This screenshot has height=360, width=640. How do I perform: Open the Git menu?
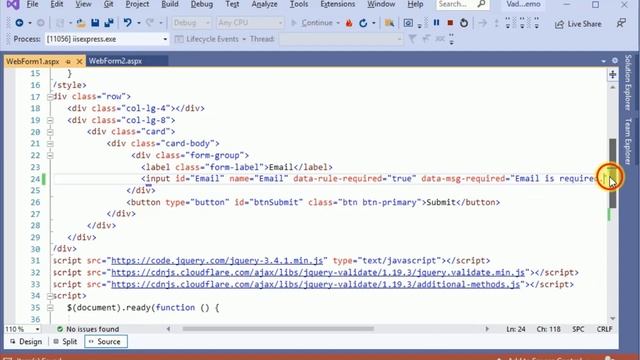point(108,4)
